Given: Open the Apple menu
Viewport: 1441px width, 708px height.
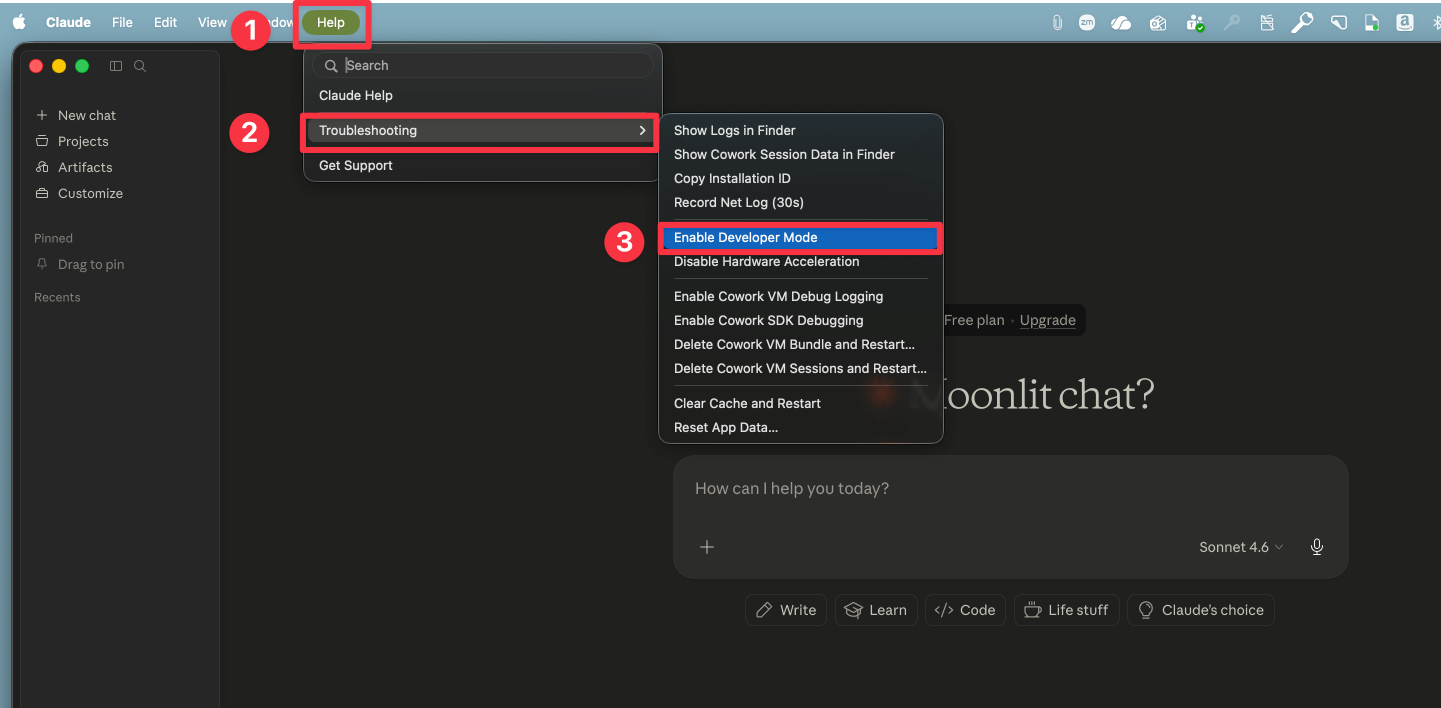Looking at the screenshot, I should coord(19,22).
